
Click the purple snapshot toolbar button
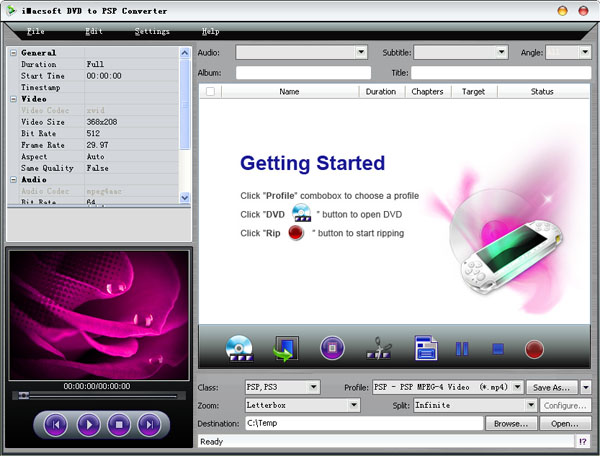coord(332,348)
